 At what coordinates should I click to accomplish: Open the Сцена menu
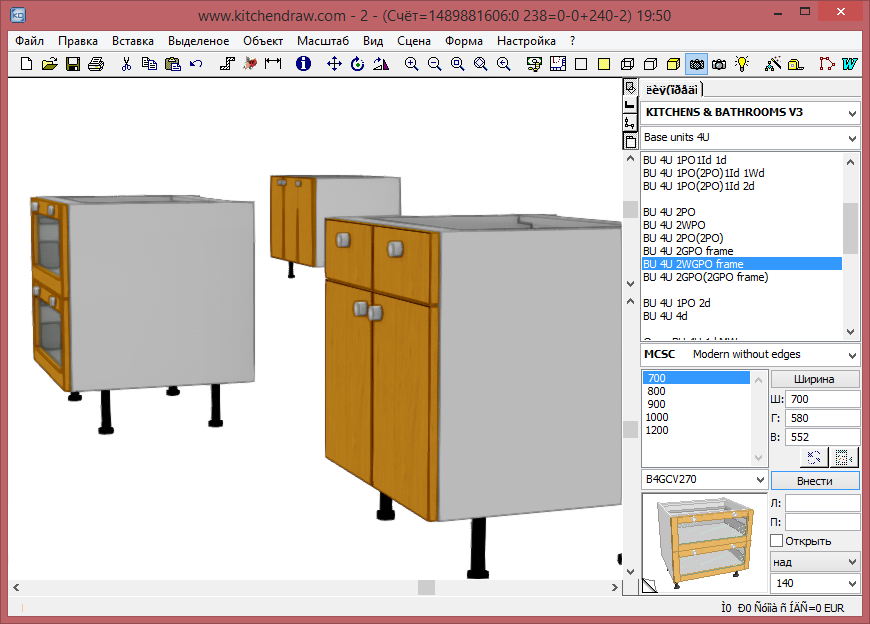(414, 41)
